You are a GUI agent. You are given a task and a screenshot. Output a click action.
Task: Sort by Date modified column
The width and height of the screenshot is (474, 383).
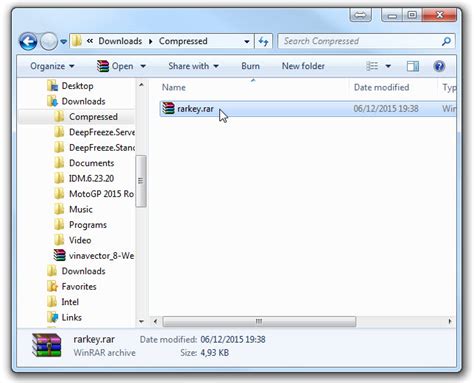point(381,87)
